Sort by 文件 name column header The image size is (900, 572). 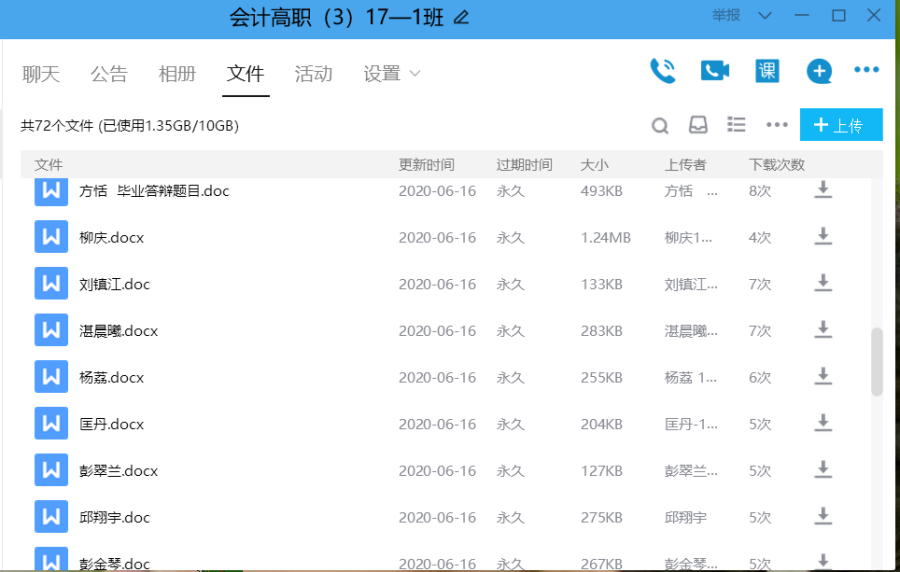pyautogui.click(x=48, y=165)
